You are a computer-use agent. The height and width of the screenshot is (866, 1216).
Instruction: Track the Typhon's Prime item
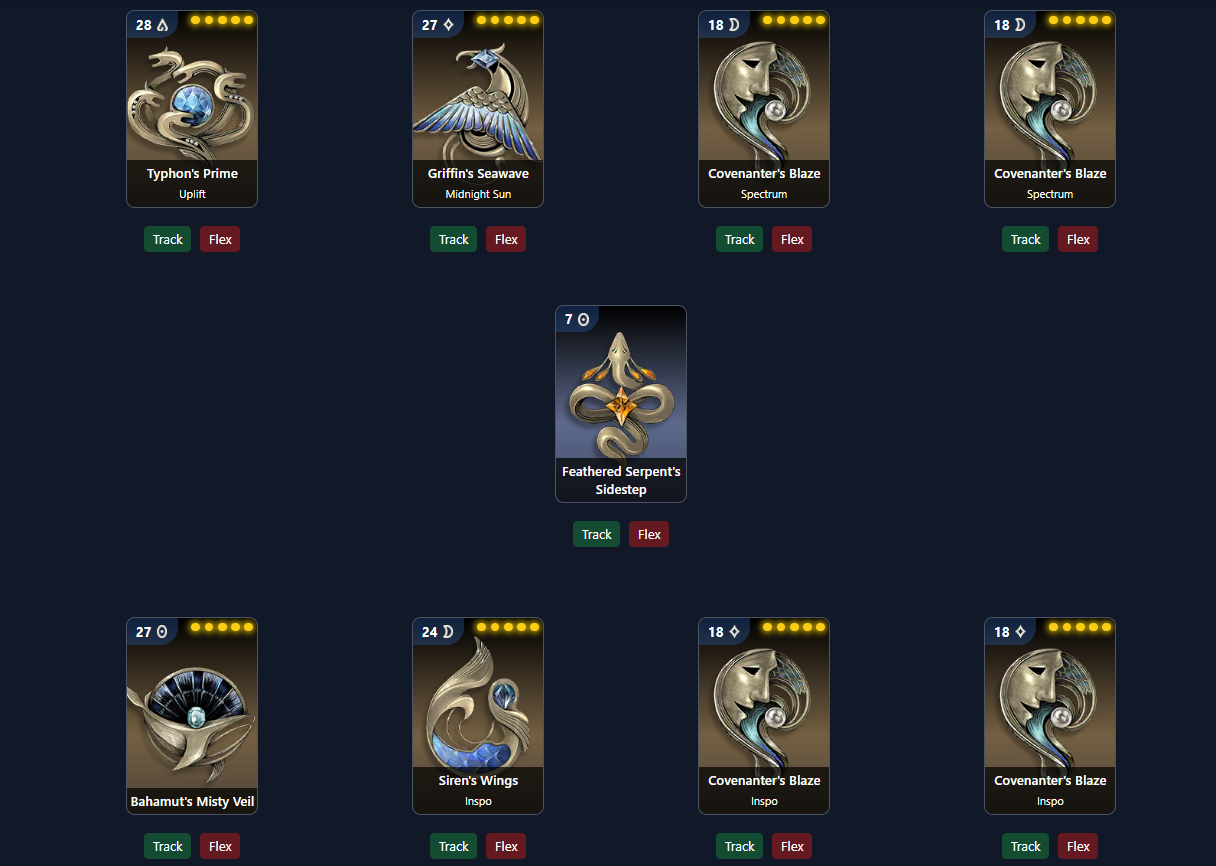click(167, 239)
